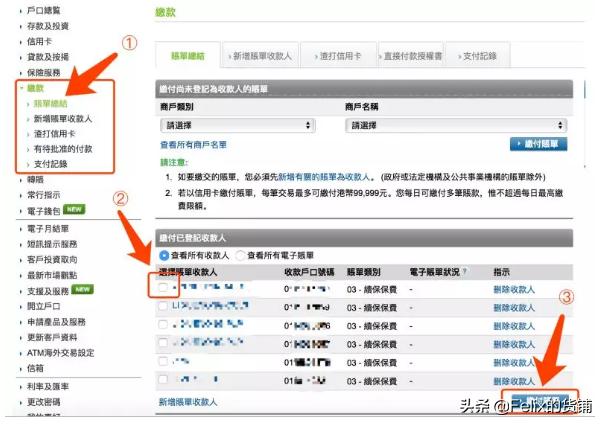Open ATM海外交易設定 in the sidebar
The width and height of the screenshot is (604, 426).
(60, 353)
